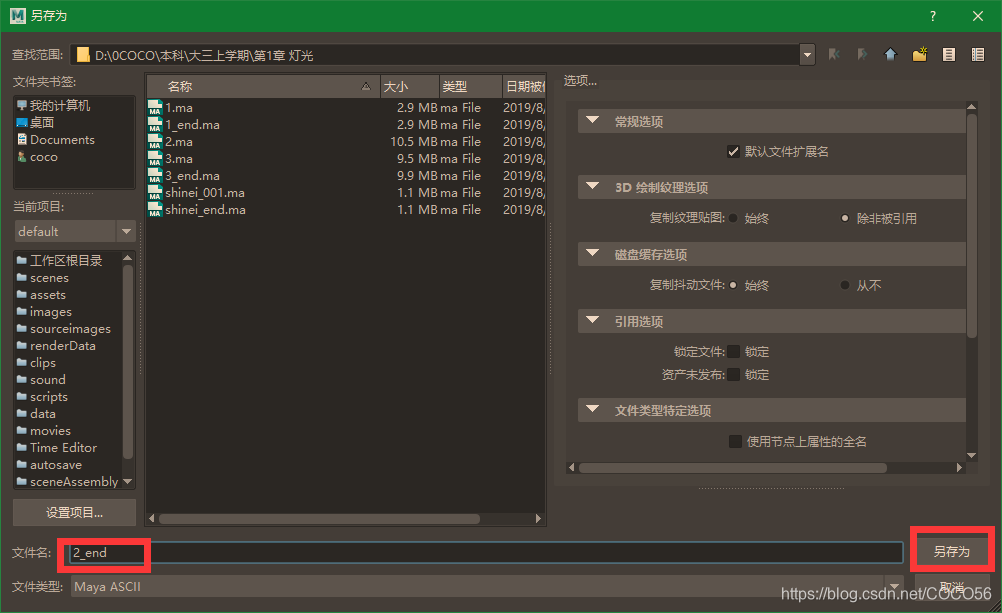Click the navigate back arrow icon
Image resolution: width=1002 pixels, height=613 pixels.
833,55
